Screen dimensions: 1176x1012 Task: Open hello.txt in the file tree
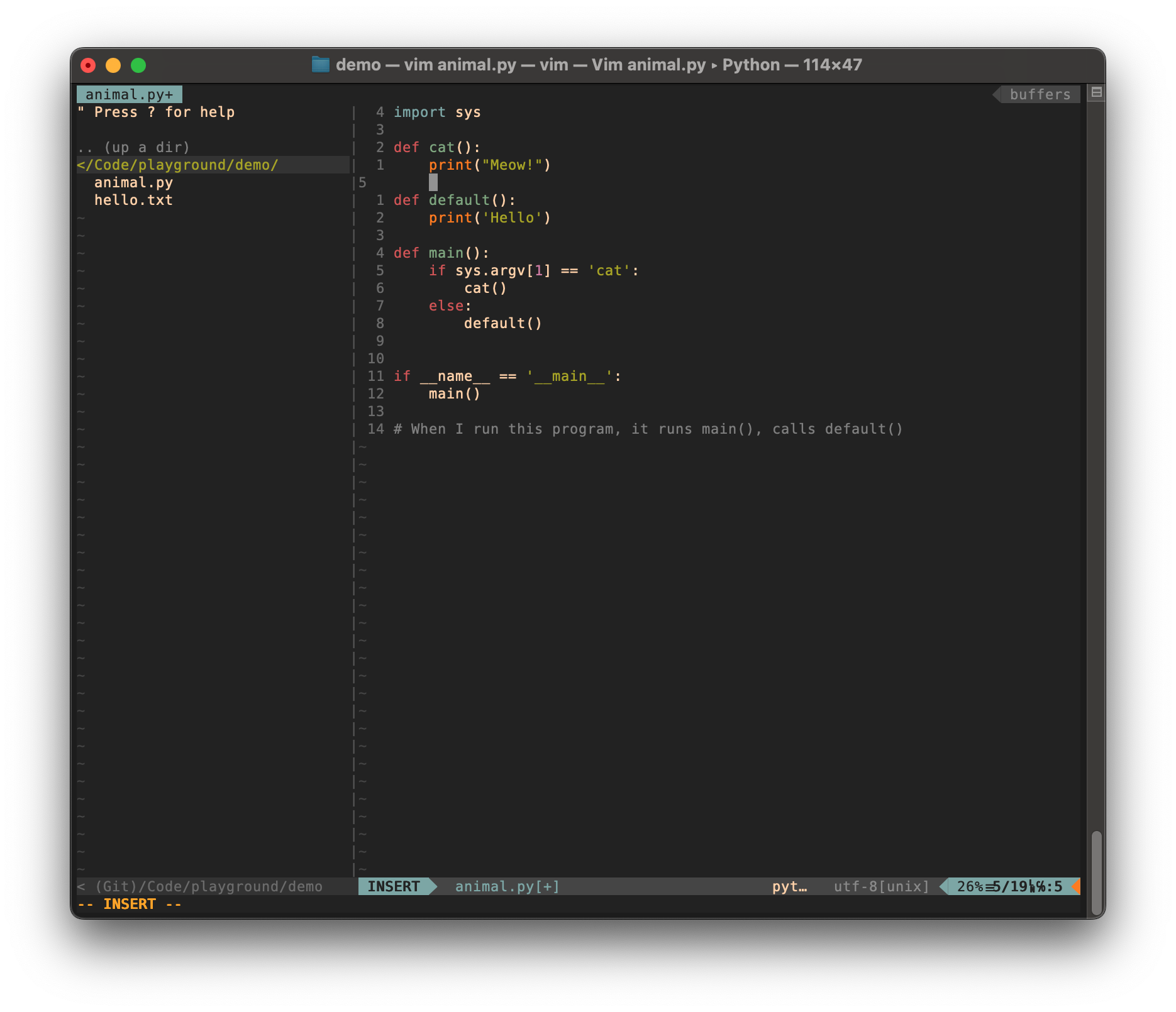[x=133, y=200]
